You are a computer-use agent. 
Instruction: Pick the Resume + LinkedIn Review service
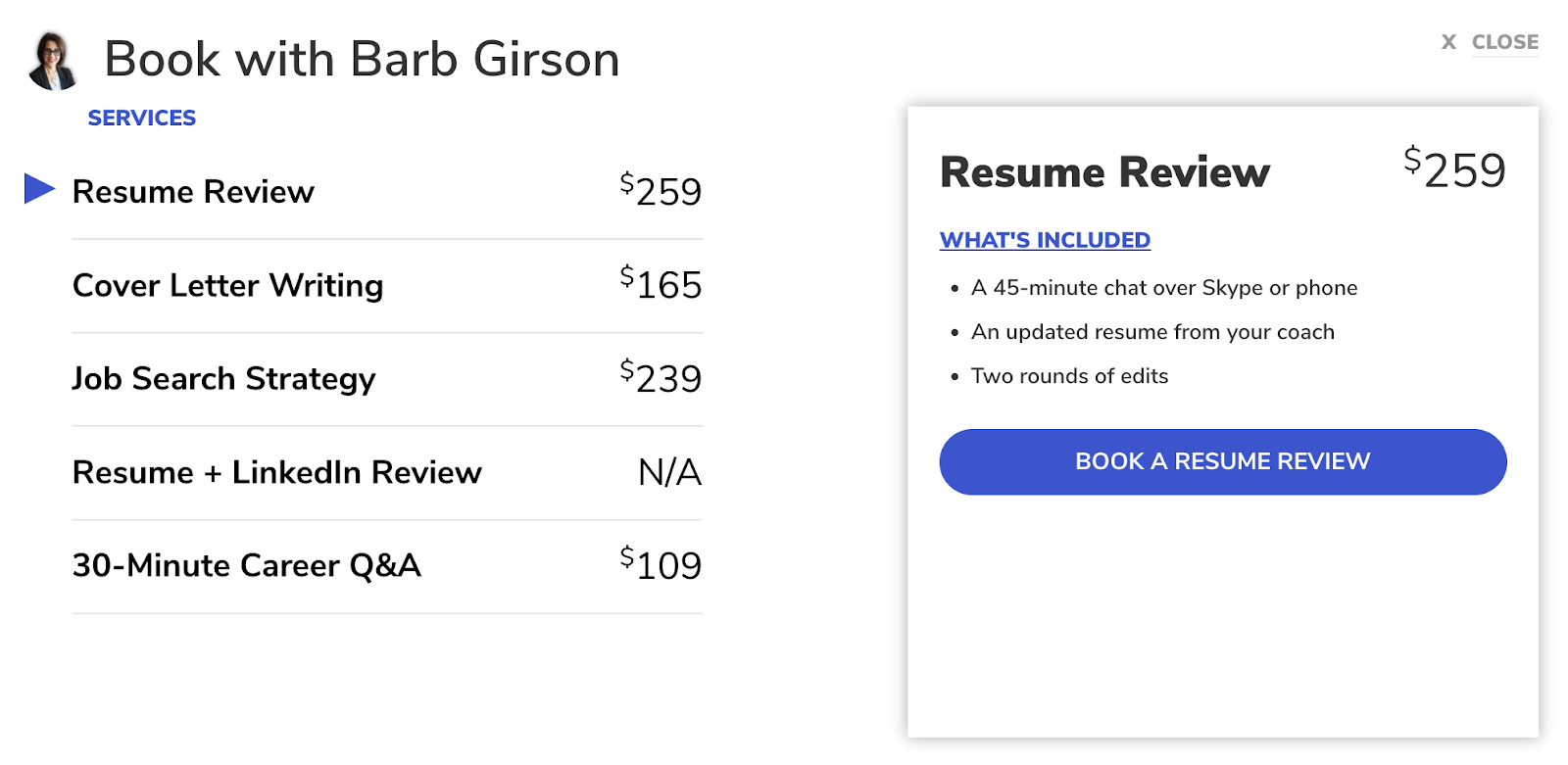[387, 473]
